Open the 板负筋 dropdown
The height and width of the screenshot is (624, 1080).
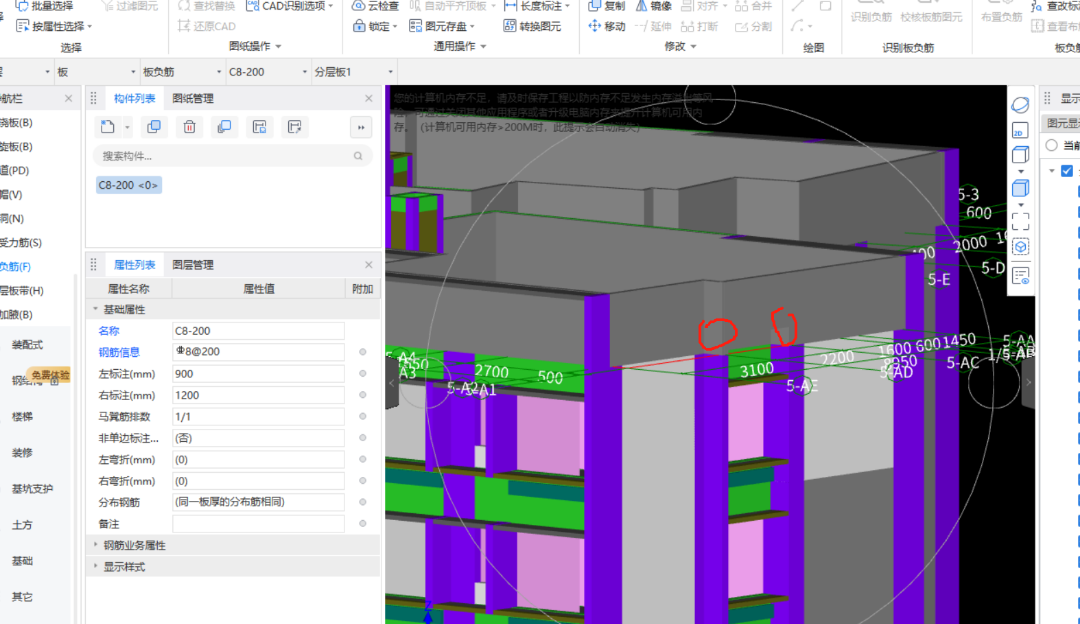[x=182, y=72]
